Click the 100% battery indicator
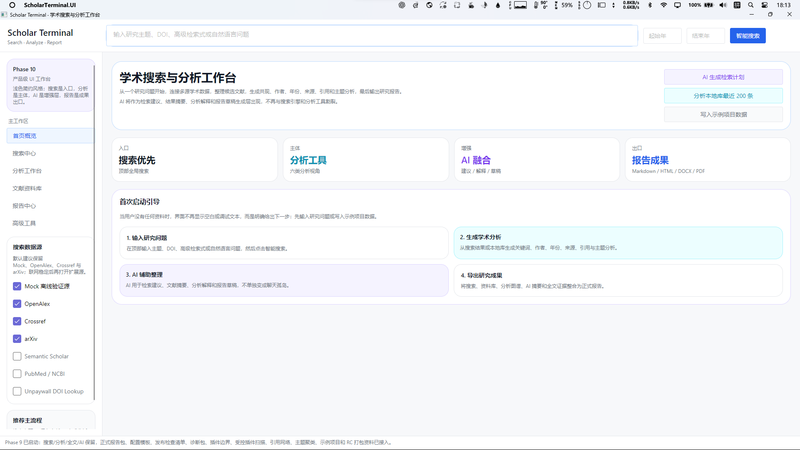The image size is (800, 450). click(701, 5)
